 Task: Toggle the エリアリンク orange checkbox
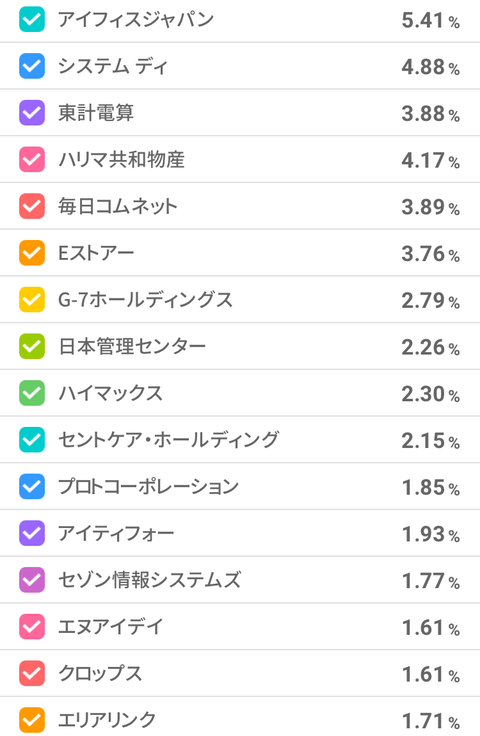(32, 720)
